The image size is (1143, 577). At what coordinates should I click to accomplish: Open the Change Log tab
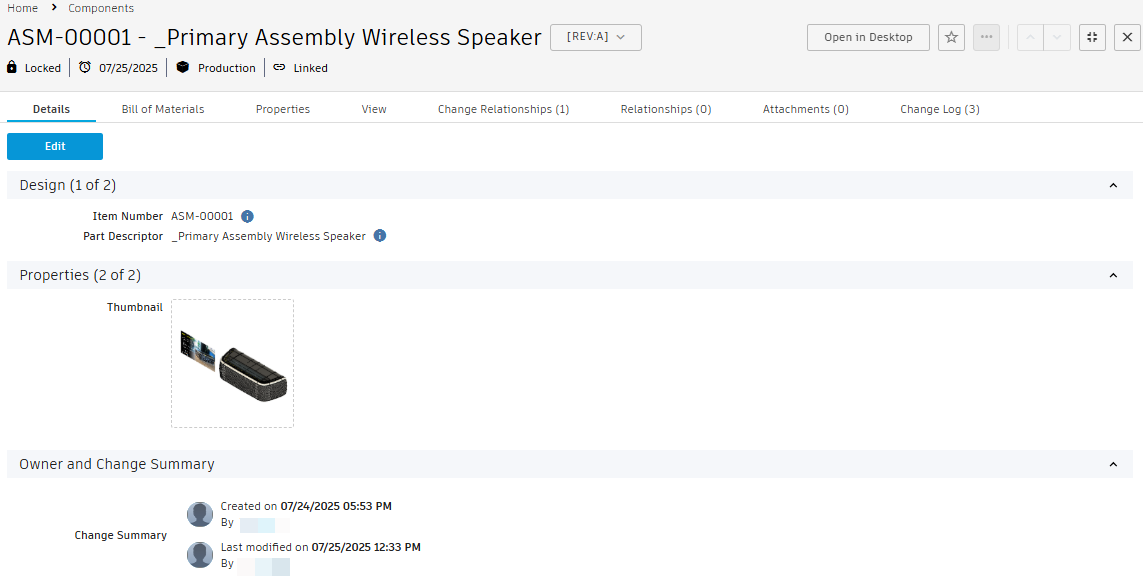tap(939, 109)
